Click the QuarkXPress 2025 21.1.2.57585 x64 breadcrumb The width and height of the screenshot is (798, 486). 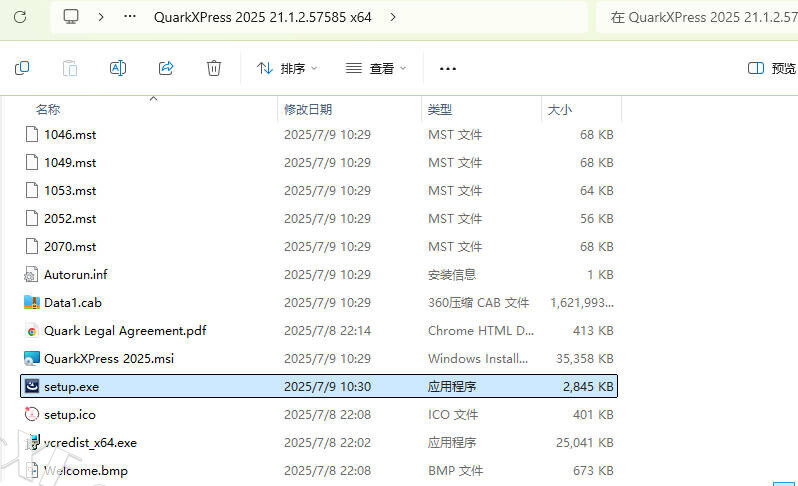(x=263, y=17)
